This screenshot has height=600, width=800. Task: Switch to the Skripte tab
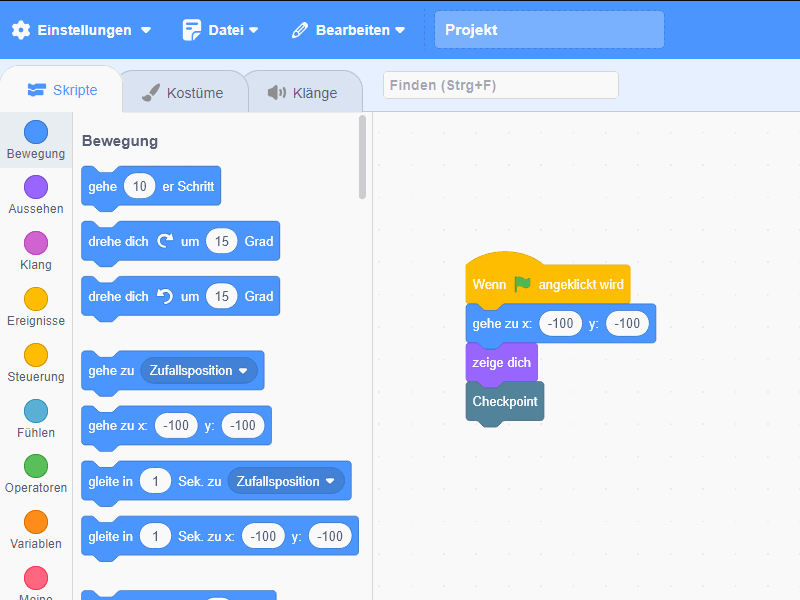click(x=62, y=90)
